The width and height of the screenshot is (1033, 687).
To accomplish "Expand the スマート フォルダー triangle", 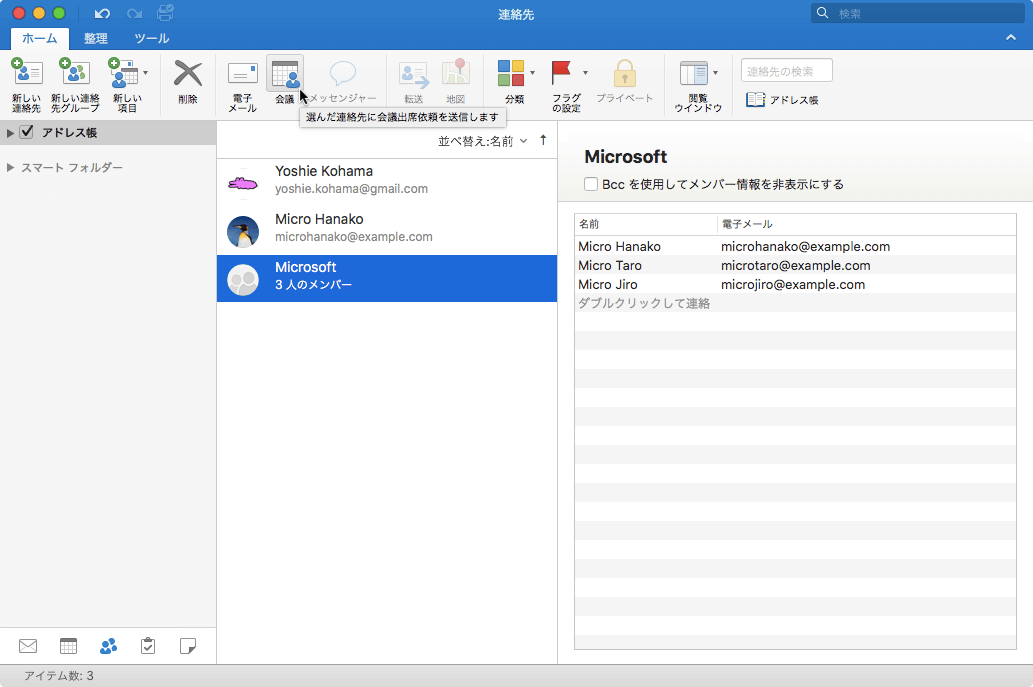I will tap(10, 167).
